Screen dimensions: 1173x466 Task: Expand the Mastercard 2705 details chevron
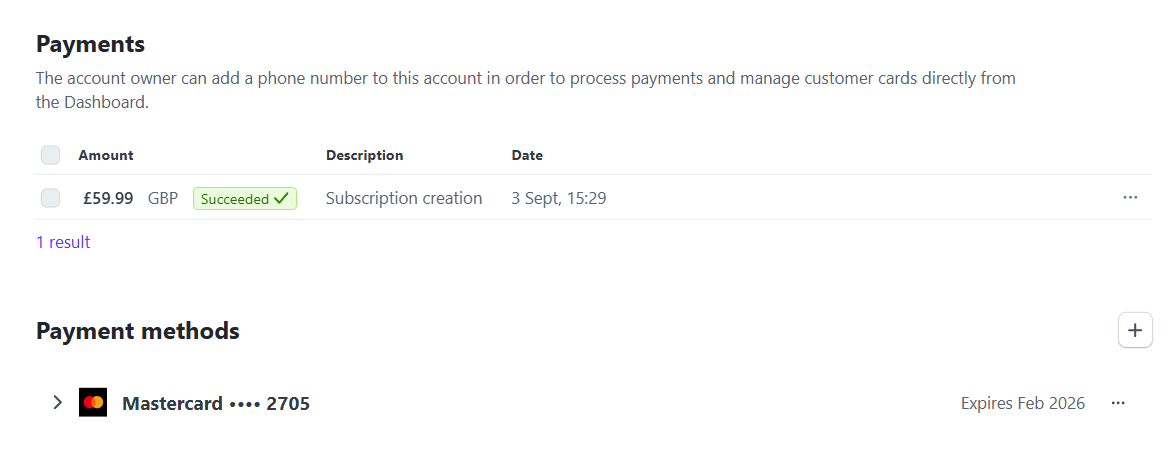click(x=58, y=403)
